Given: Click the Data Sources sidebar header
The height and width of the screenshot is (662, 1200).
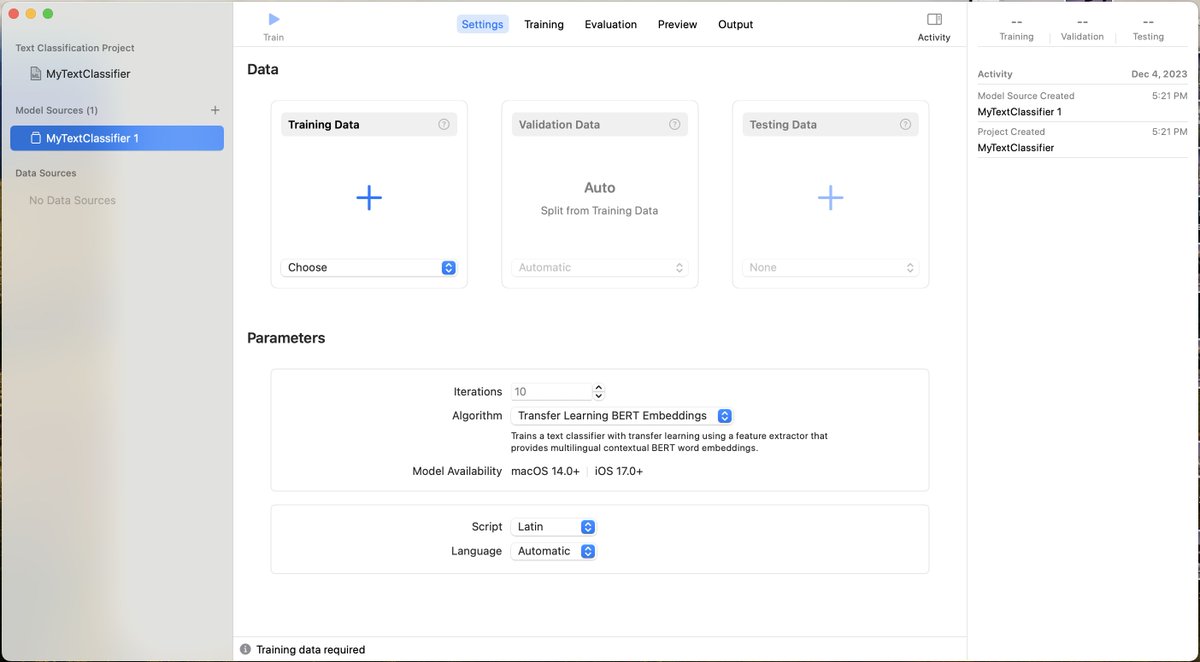Looking at the screenshot, I should [x=46, y=173].
